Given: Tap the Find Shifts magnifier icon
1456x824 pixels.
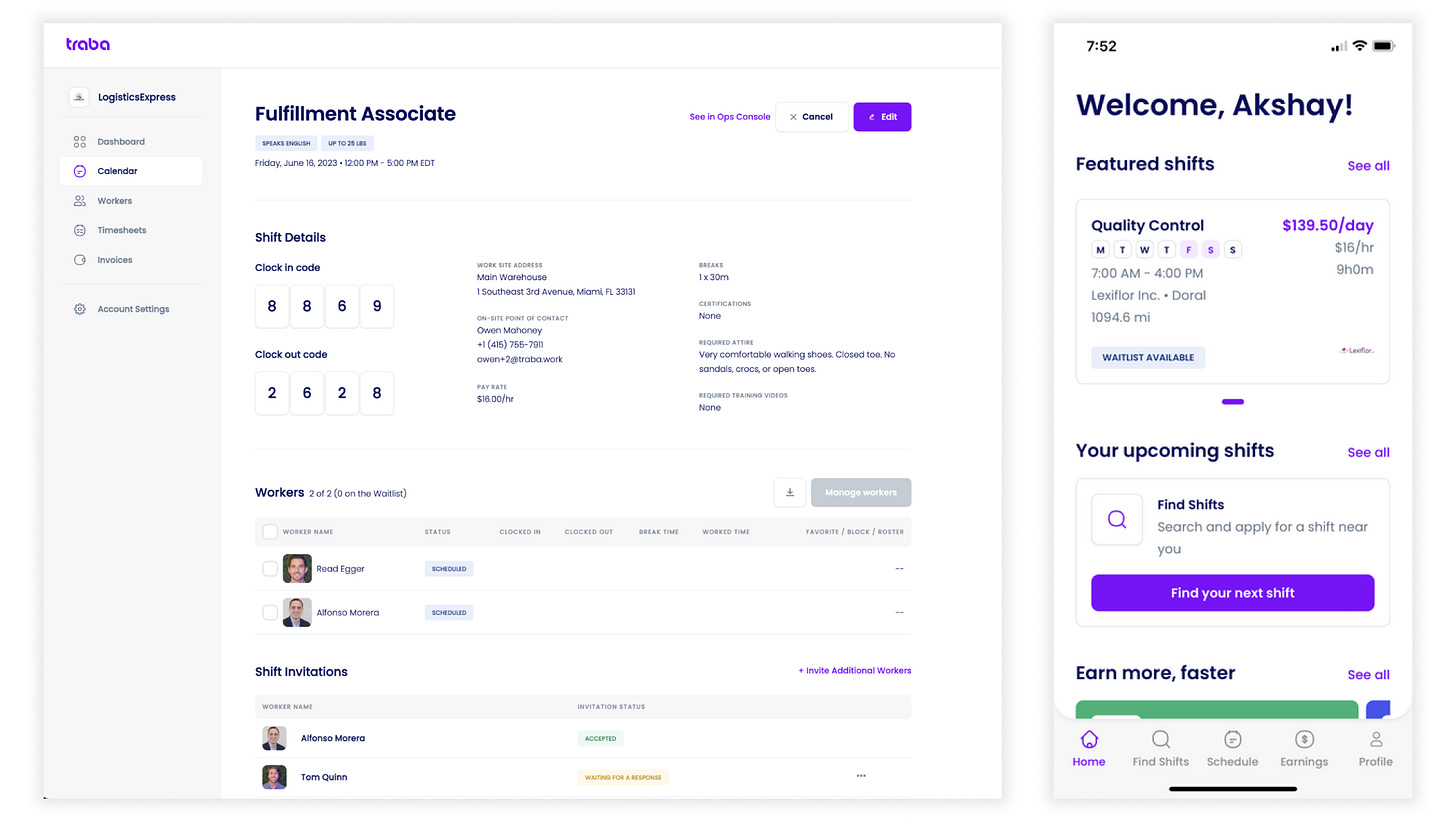Looking at the screenshot, I should point(1160,738).
